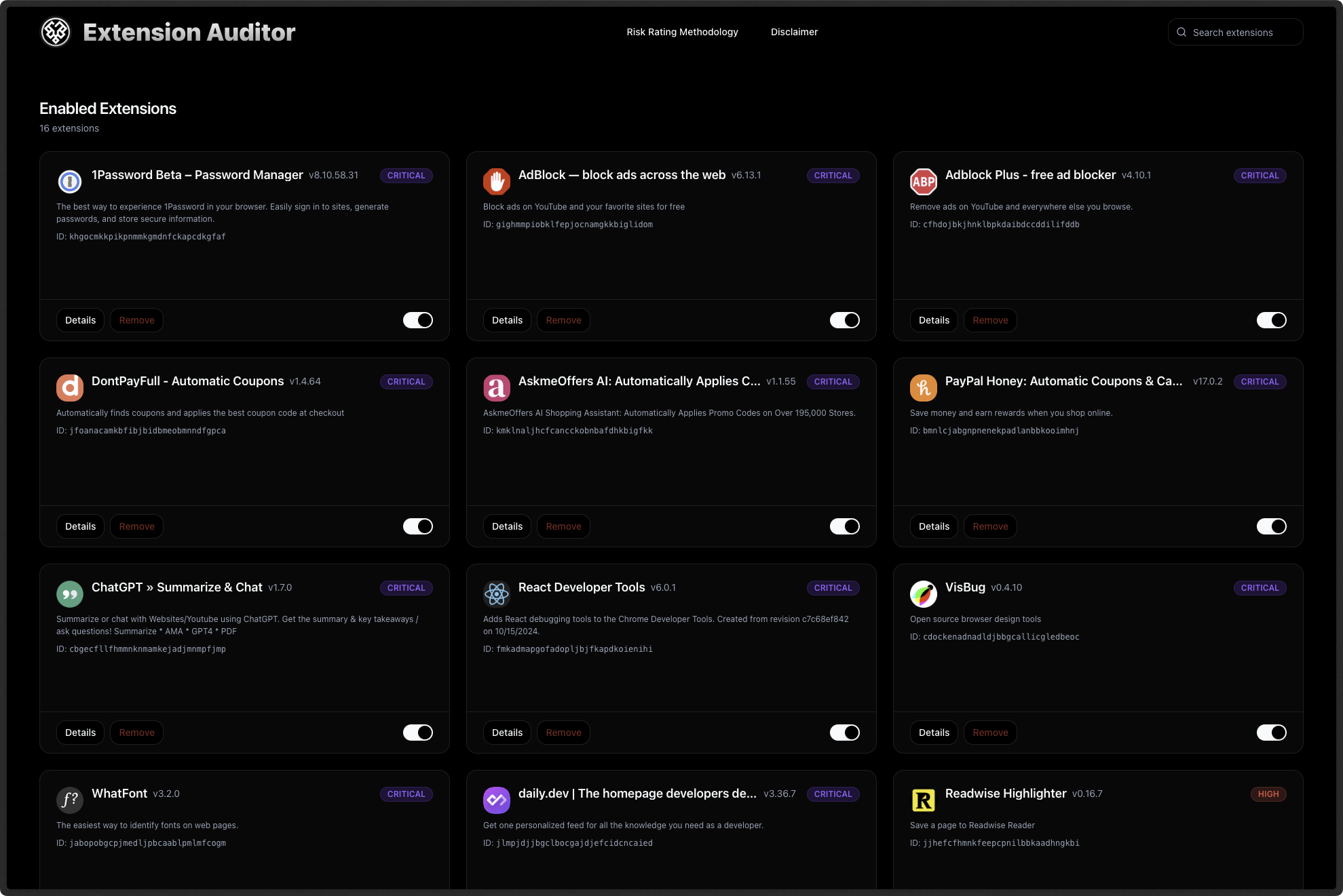This screenshot has width=1343, height=896.
Task: Remove the PayPal Honey extension
Action: click(x=990, y=526)
